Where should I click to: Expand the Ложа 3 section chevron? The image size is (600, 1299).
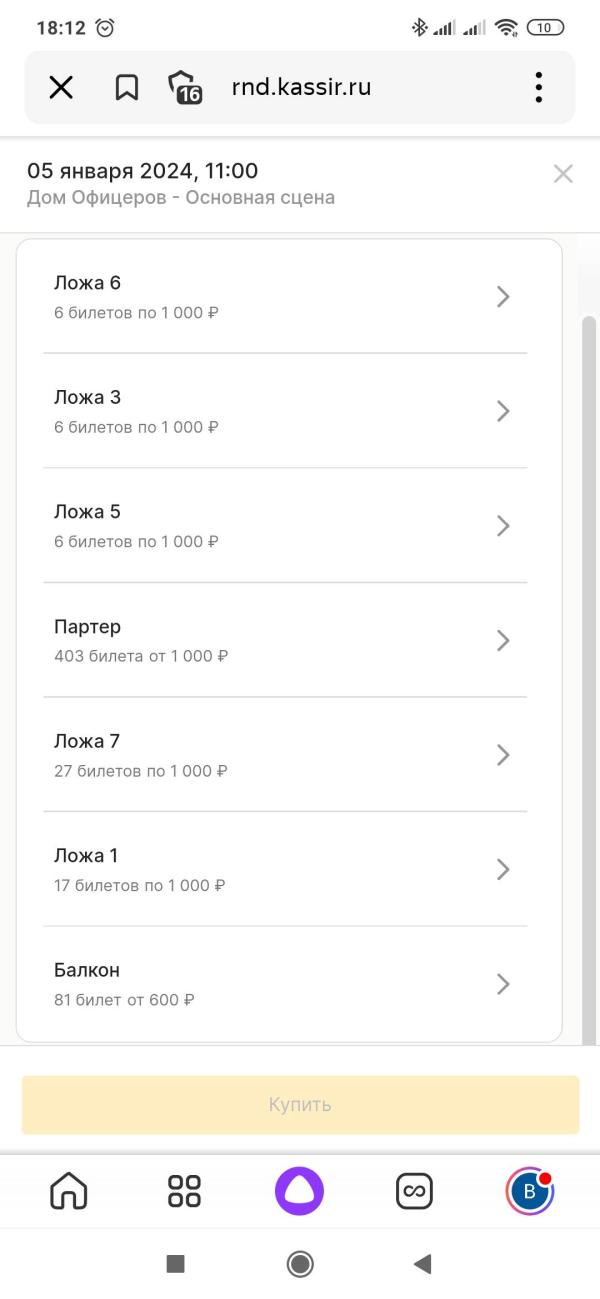coord(503,411)
